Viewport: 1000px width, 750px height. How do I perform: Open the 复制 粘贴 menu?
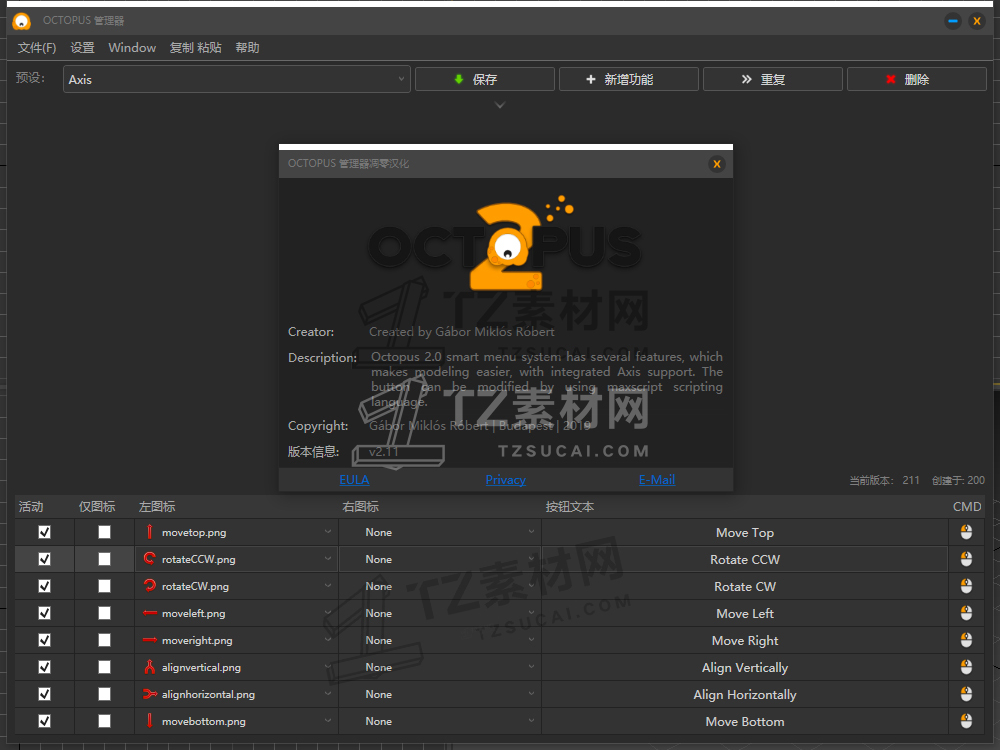pos(195,48)
